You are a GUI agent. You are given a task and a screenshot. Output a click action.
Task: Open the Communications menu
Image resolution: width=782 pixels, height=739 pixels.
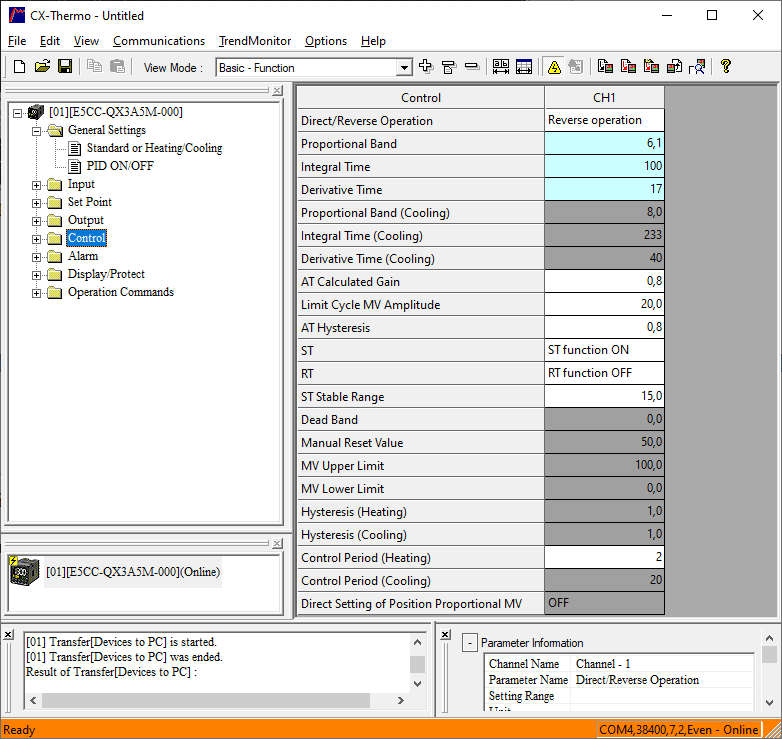pos(159,41)
